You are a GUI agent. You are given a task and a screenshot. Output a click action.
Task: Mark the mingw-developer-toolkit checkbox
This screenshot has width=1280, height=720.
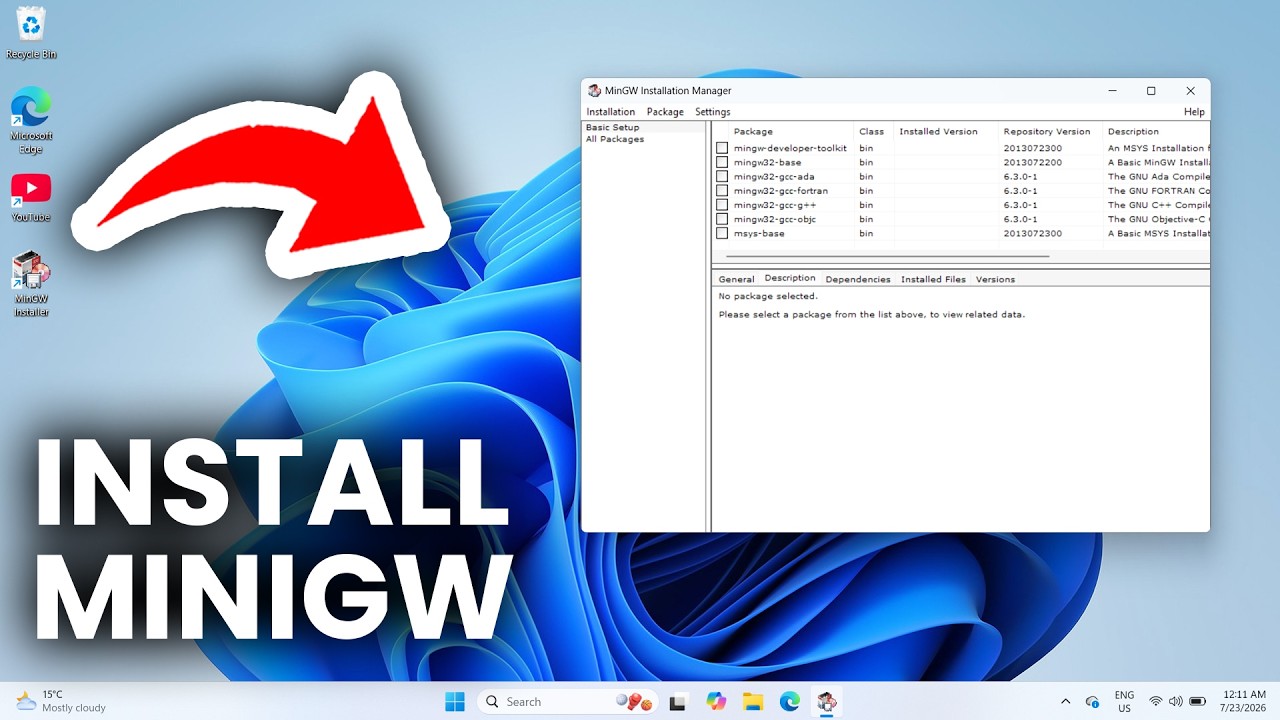point(722,148)
